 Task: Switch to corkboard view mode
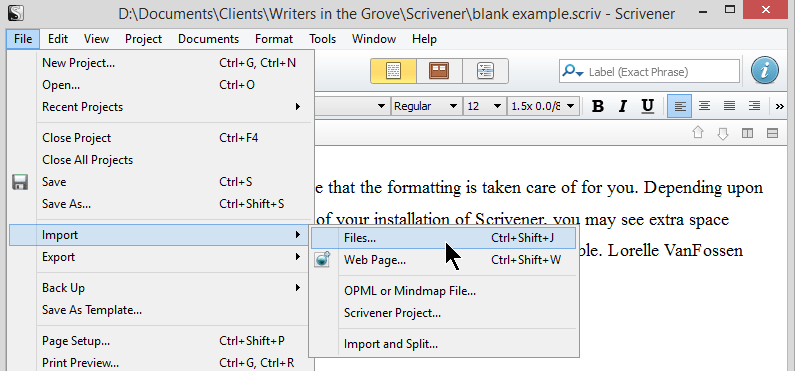pos(439,71)
